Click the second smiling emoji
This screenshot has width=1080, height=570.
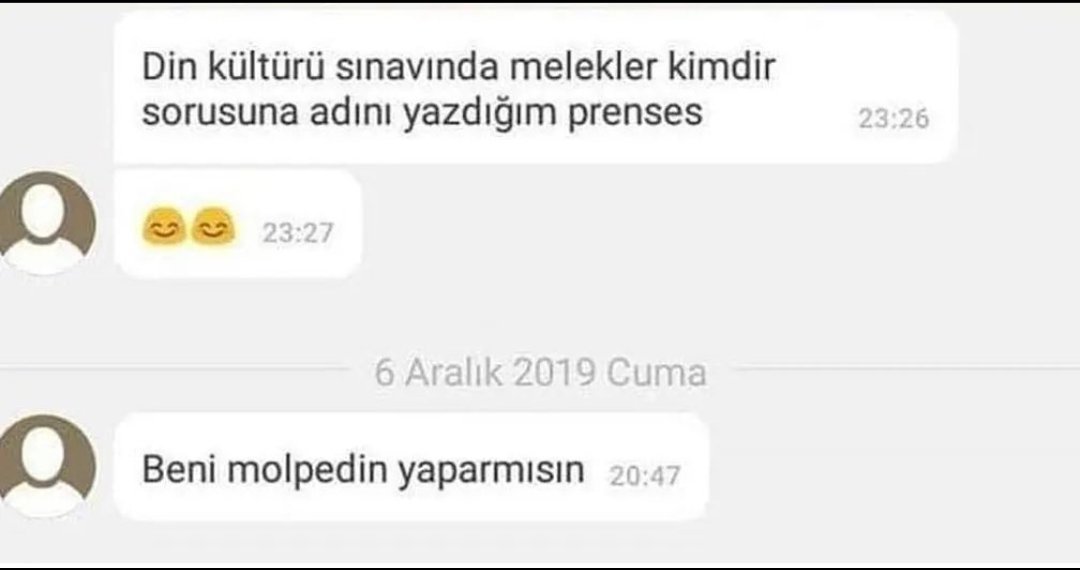coord(213,229)
